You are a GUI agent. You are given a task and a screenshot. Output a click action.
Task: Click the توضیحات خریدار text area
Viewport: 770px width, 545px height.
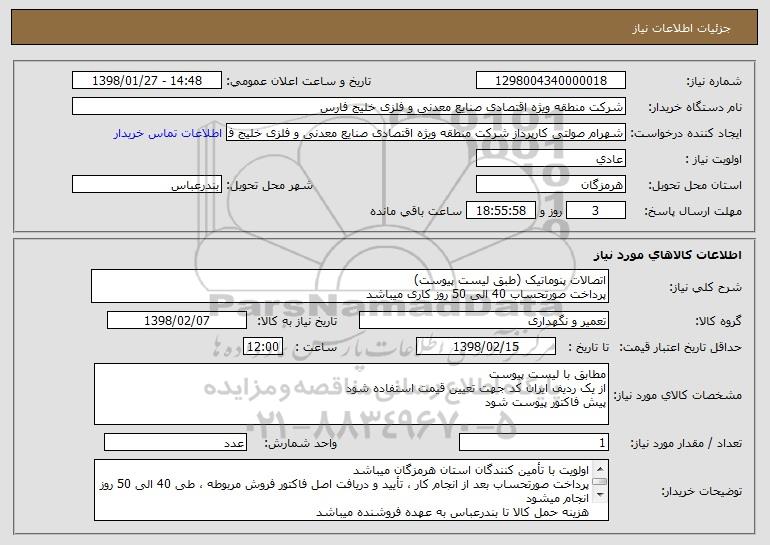(351, 490)
